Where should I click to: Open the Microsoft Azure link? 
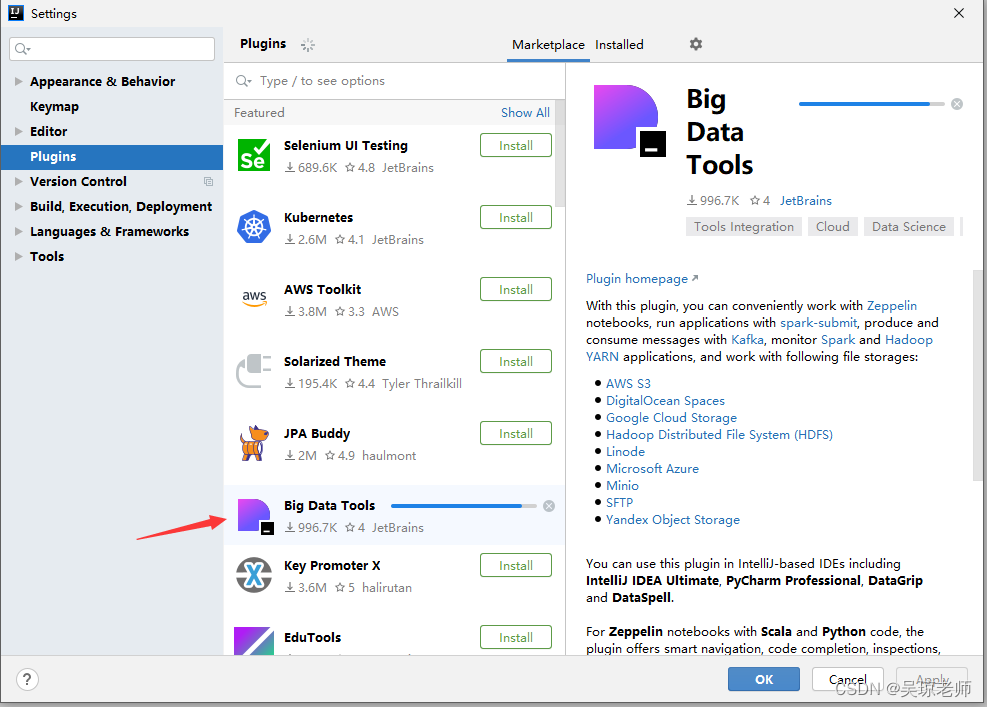(652, 468)
